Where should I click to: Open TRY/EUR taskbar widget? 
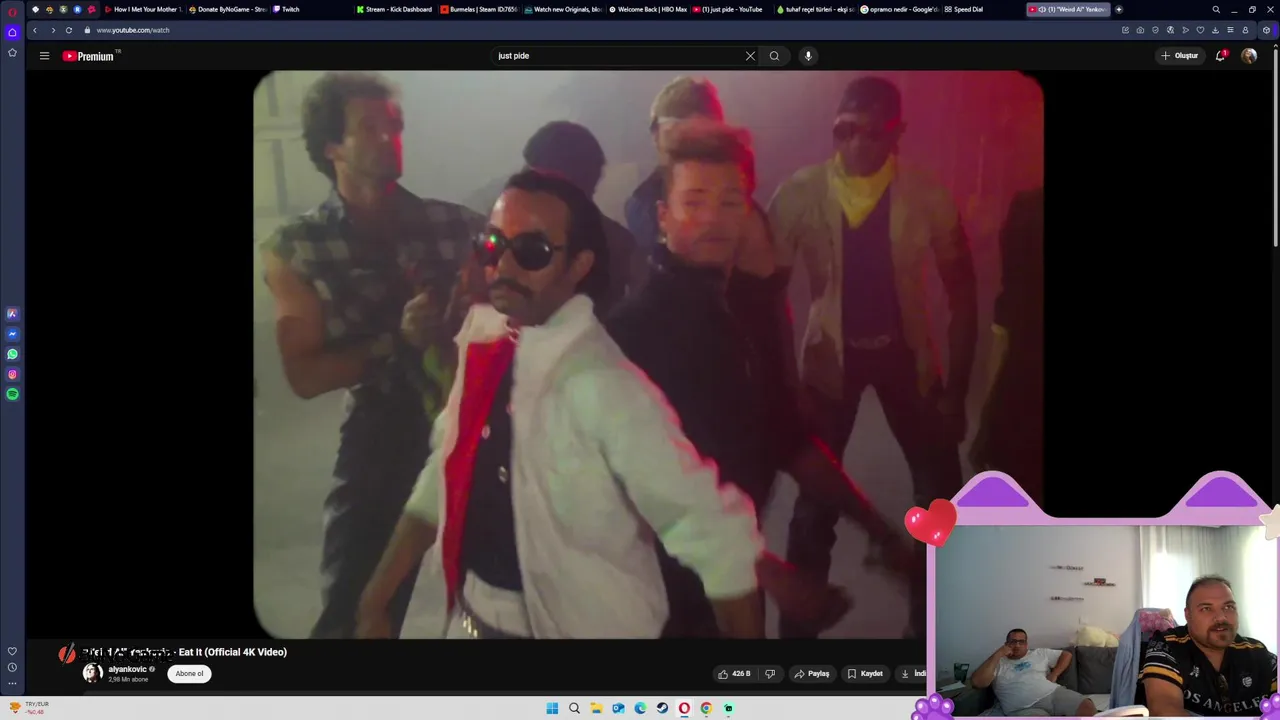(28, 707)
